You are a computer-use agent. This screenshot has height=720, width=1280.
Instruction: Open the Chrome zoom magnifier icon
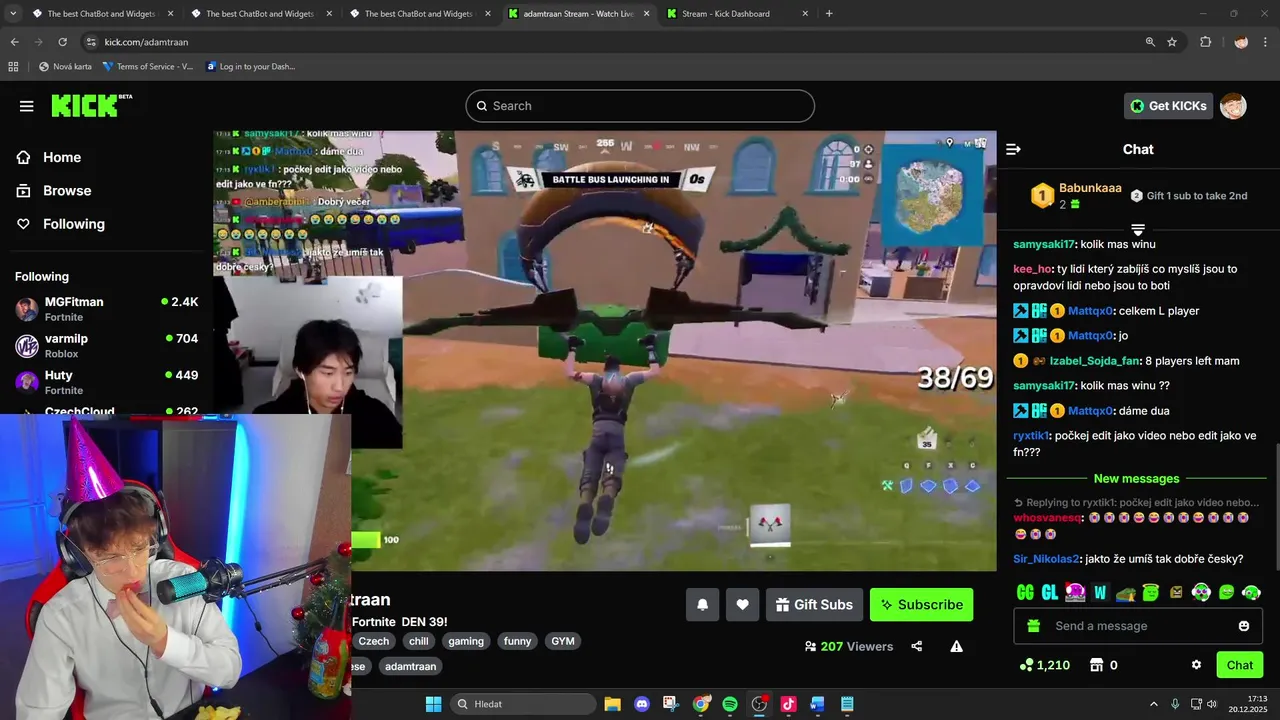tap(1150, 42)
